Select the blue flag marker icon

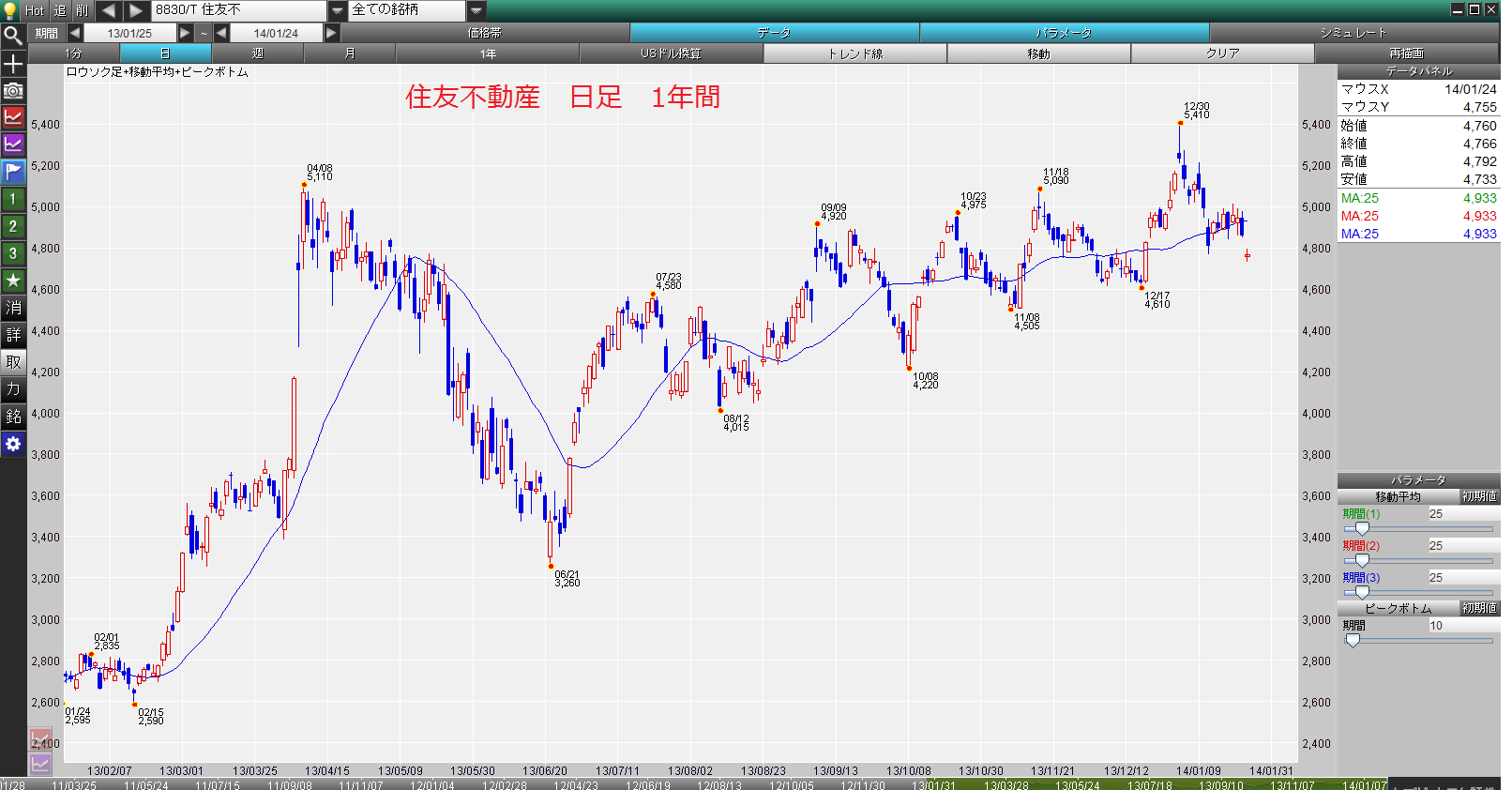point(13,172)
